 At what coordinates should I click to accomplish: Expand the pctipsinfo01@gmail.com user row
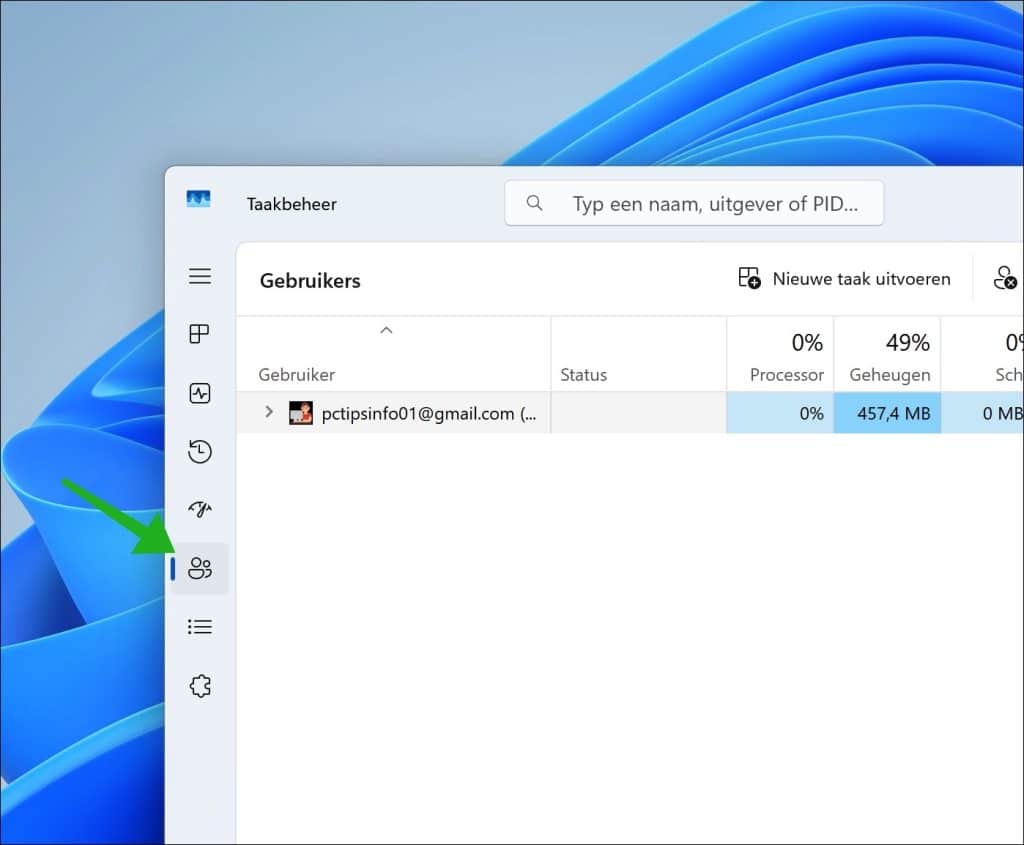point(268,412)
